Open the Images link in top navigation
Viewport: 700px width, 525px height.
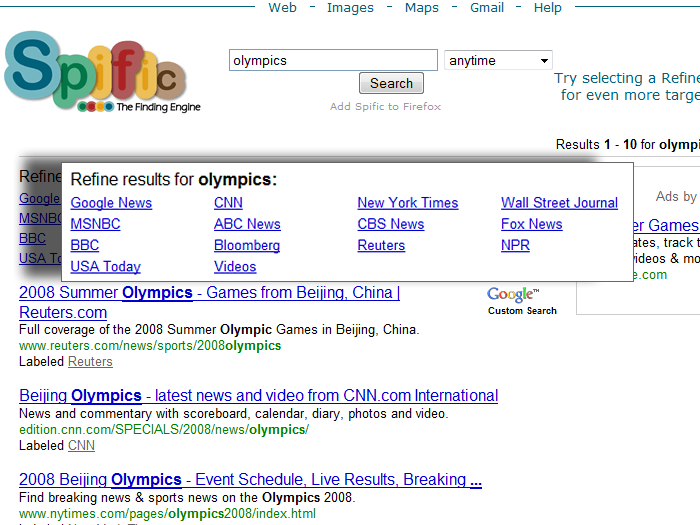coord(350,8)
